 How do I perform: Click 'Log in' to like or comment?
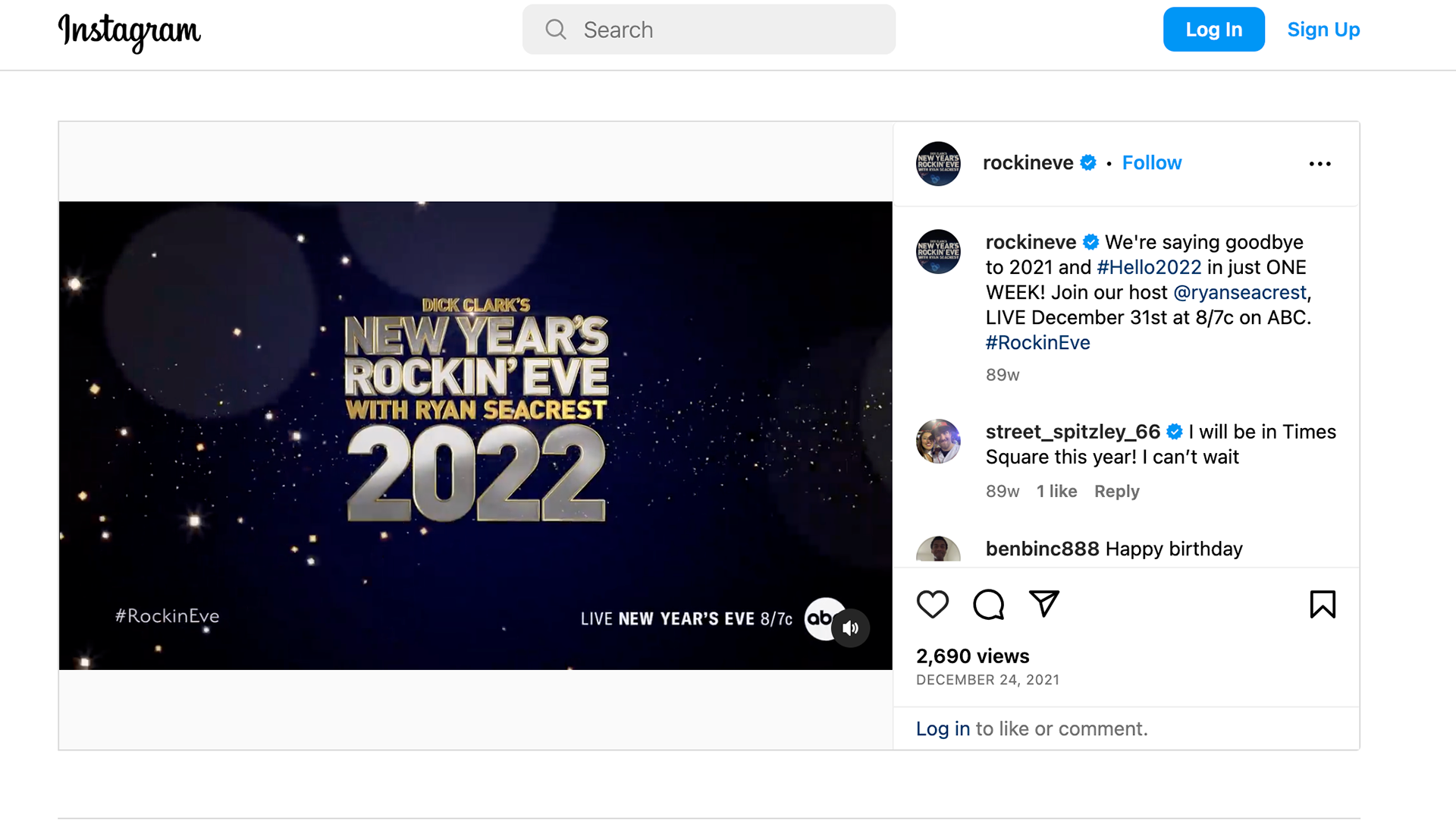(x=943, y=728)
